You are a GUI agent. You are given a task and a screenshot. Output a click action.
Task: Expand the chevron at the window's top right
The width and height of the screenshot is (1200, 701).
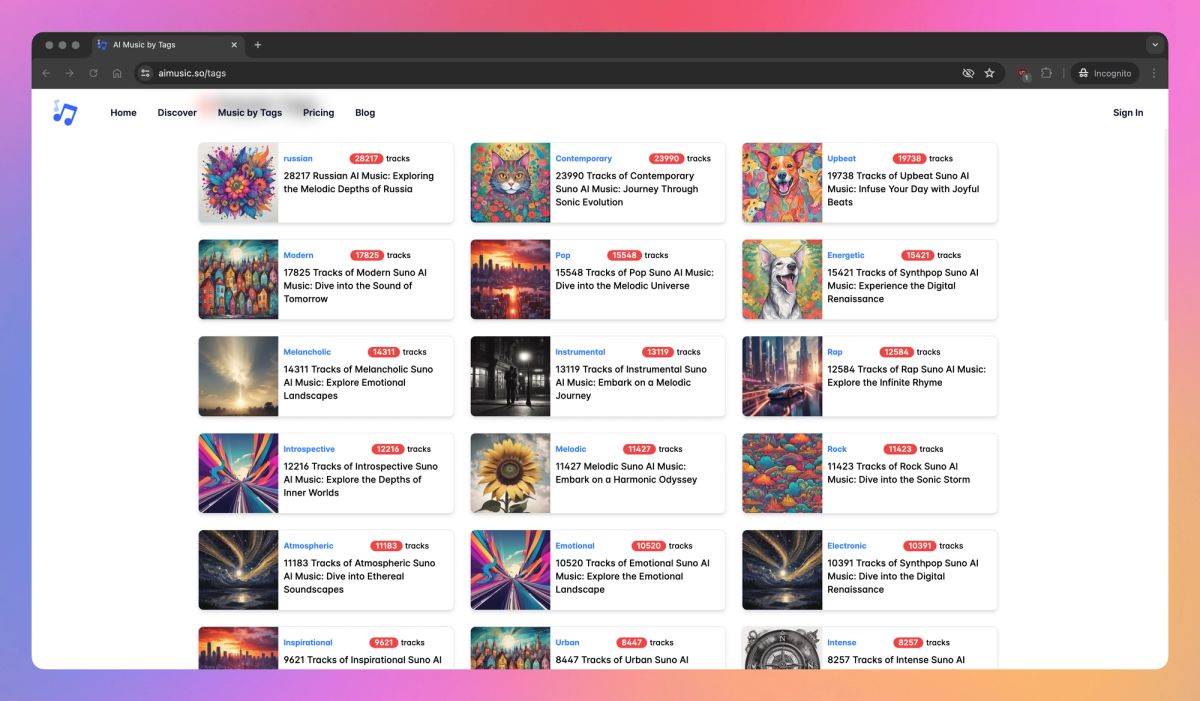(1154, 44)
